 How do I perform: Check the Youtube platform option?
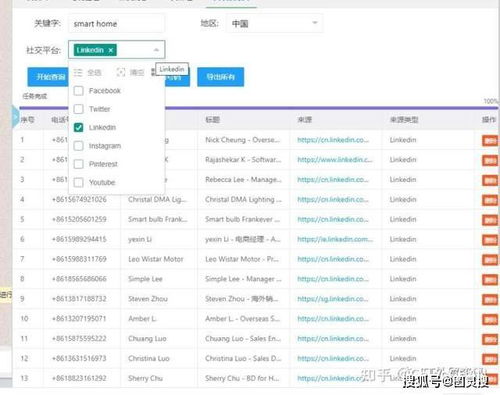point(79,182)
